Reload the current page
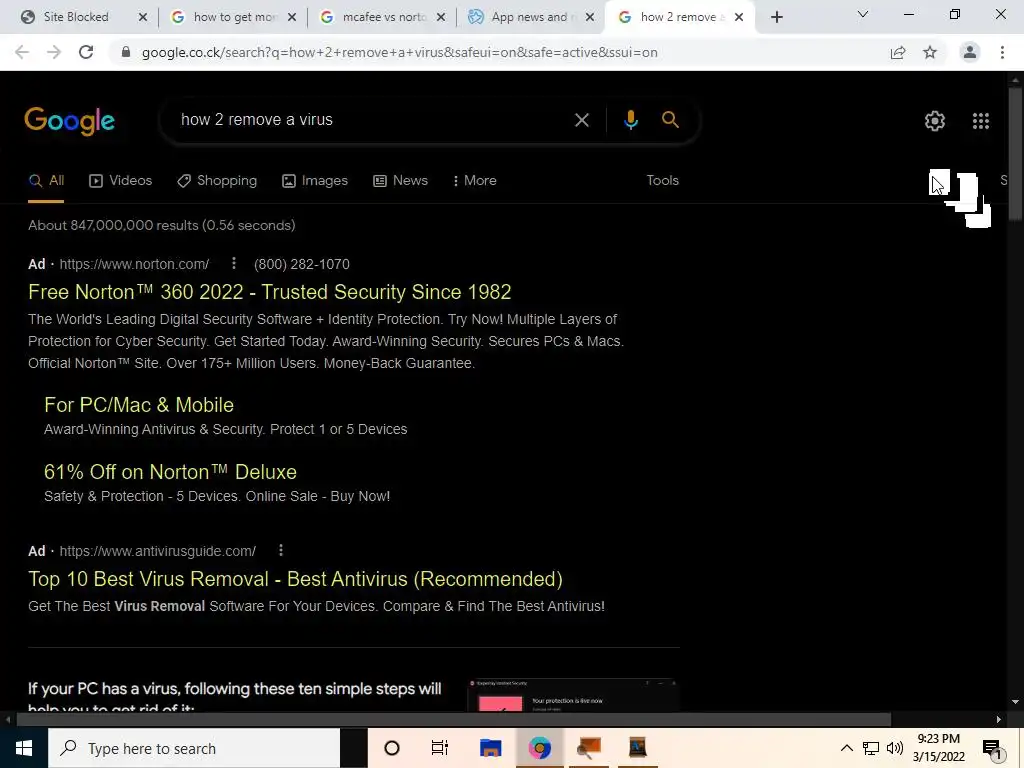This screenshot has width=1024, height=768. [86, 52]
